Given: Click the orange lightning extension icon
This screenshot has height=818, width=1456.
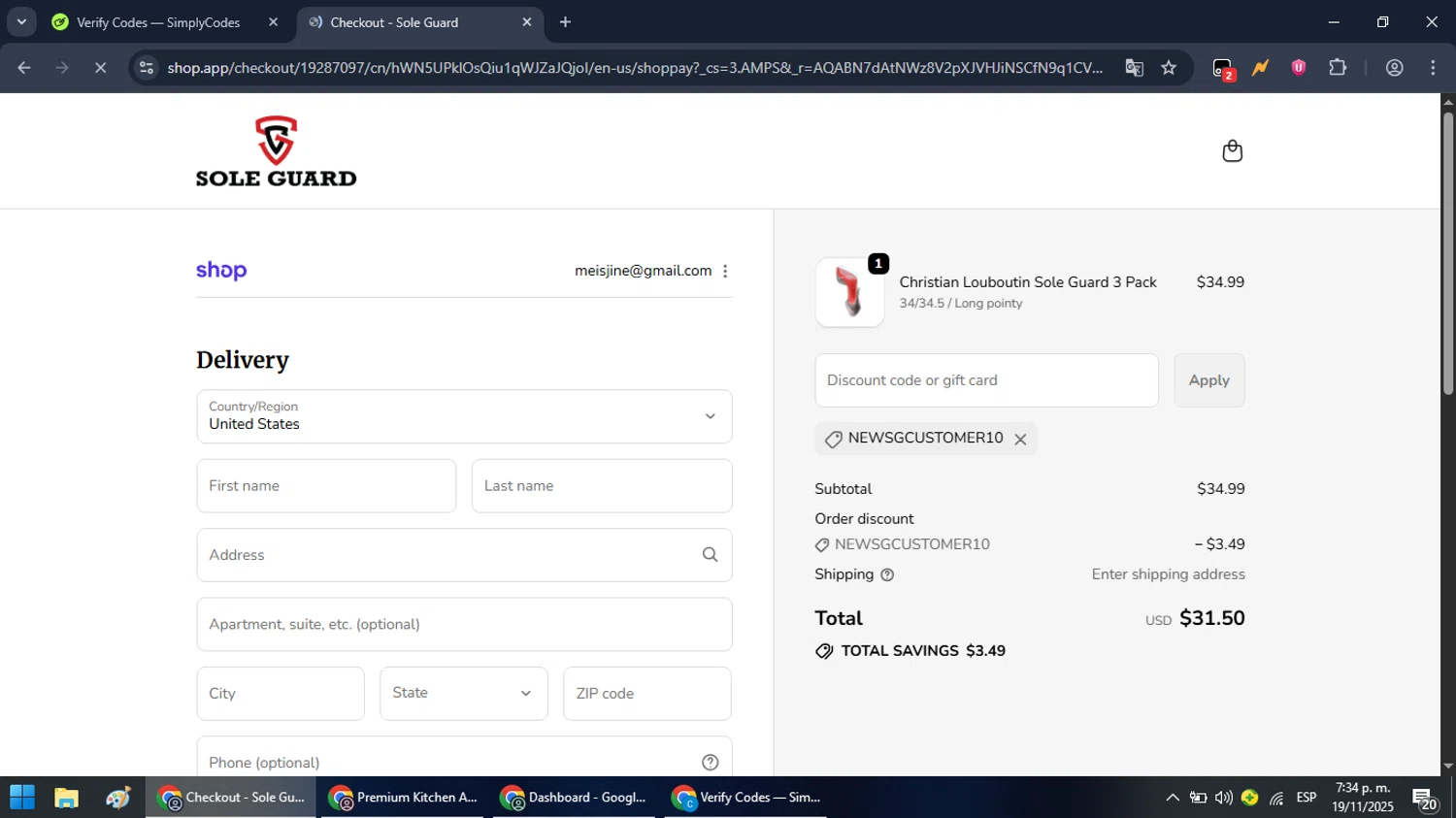Looking at the screenshot, I should click(1260, 67).
